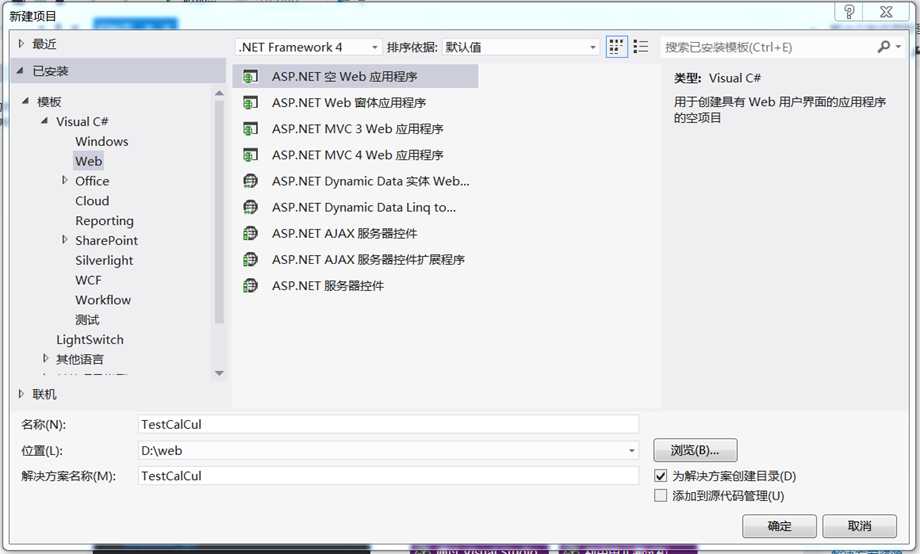The image size is (920, 554).
Task: Select Windows template category
Action: pos(102,141)
